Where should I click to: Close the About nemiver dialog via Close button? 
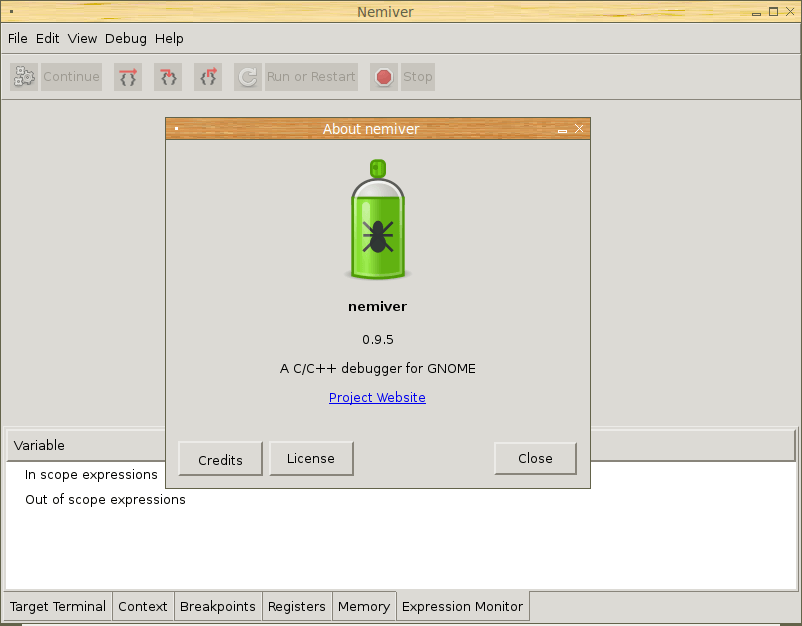tap(536, 459)
